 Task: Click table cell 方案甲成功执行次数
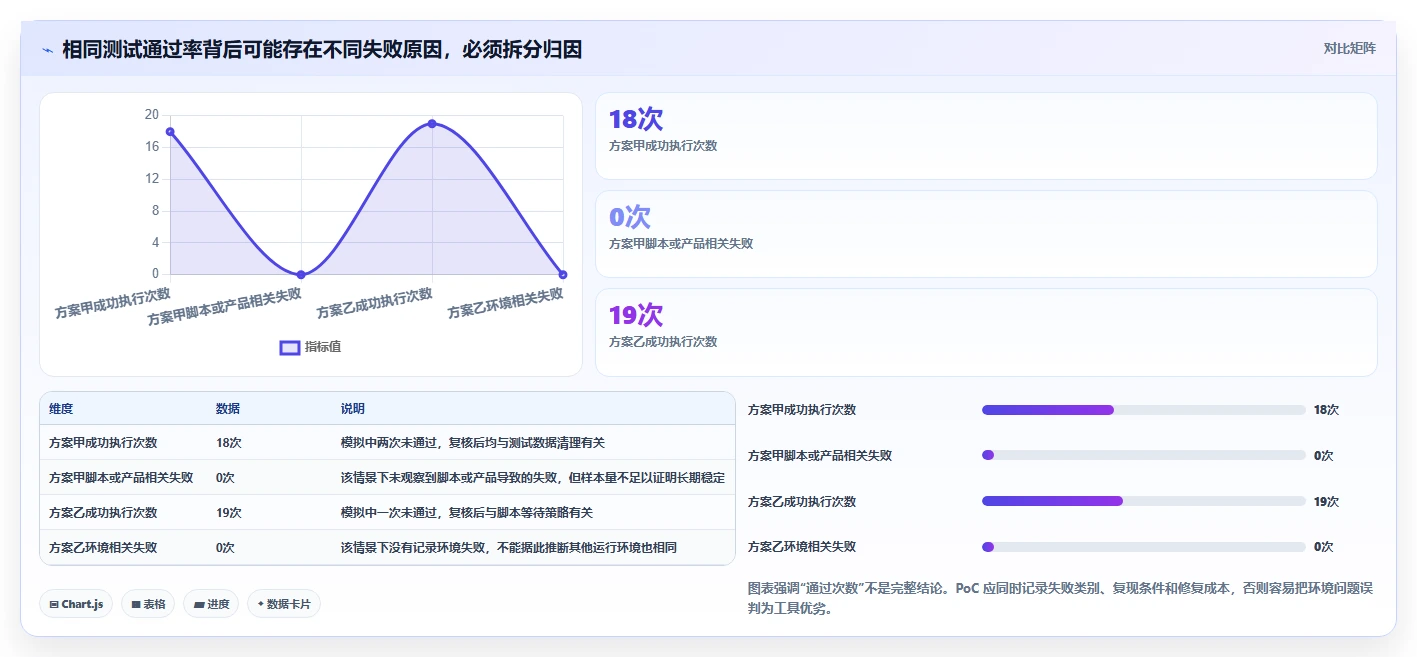(x=103, y=442)
